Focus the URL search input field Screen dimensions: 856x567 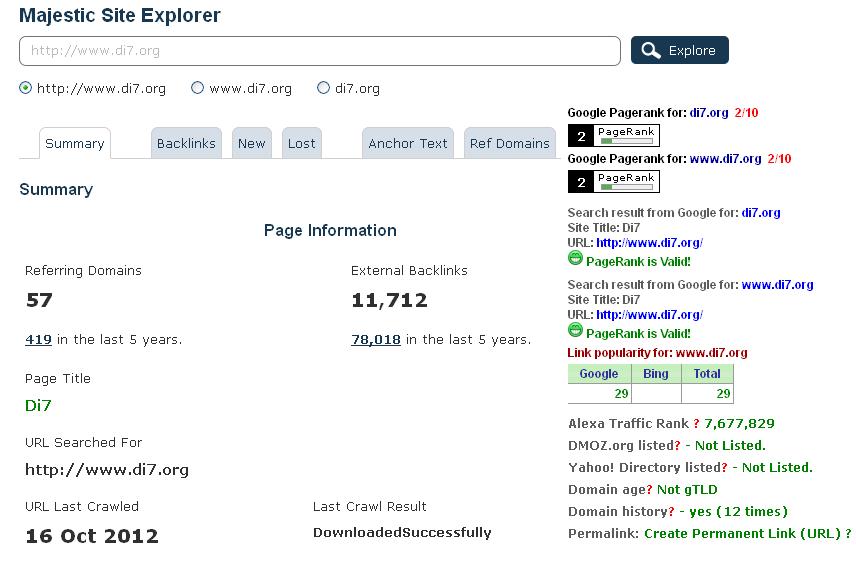point(319,51)
